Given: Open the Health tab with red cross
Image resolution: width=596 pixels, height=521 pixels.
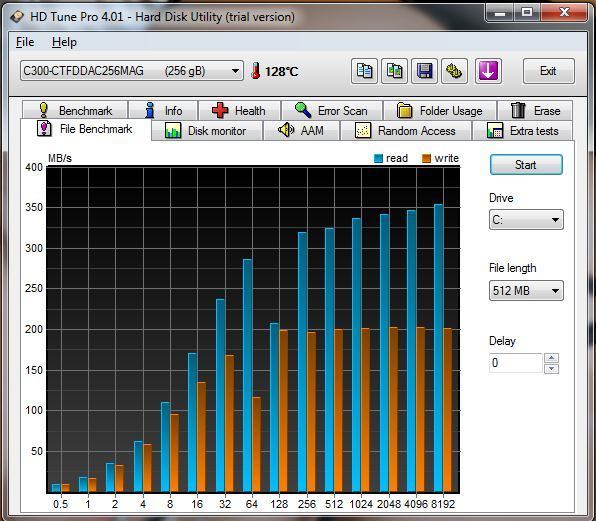Looking at the screenshot, I should [239, 111].
